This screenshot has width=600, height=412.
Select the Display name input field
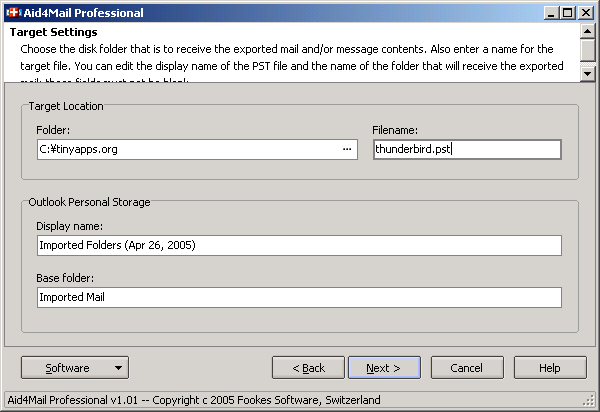click(x=298, y=245)
